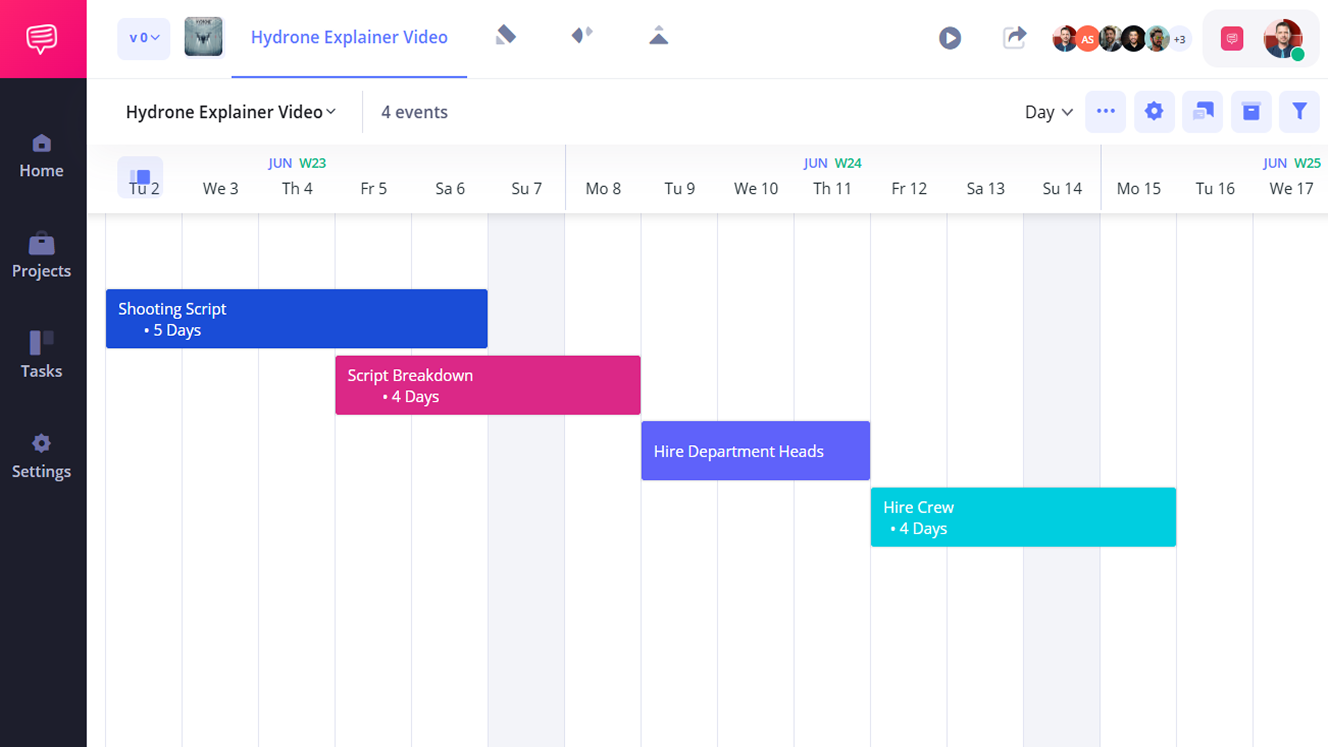Open the pink chat messages icon
Image resolution: width=1328 pixels, height=747 pixels.
[1232, 39]
